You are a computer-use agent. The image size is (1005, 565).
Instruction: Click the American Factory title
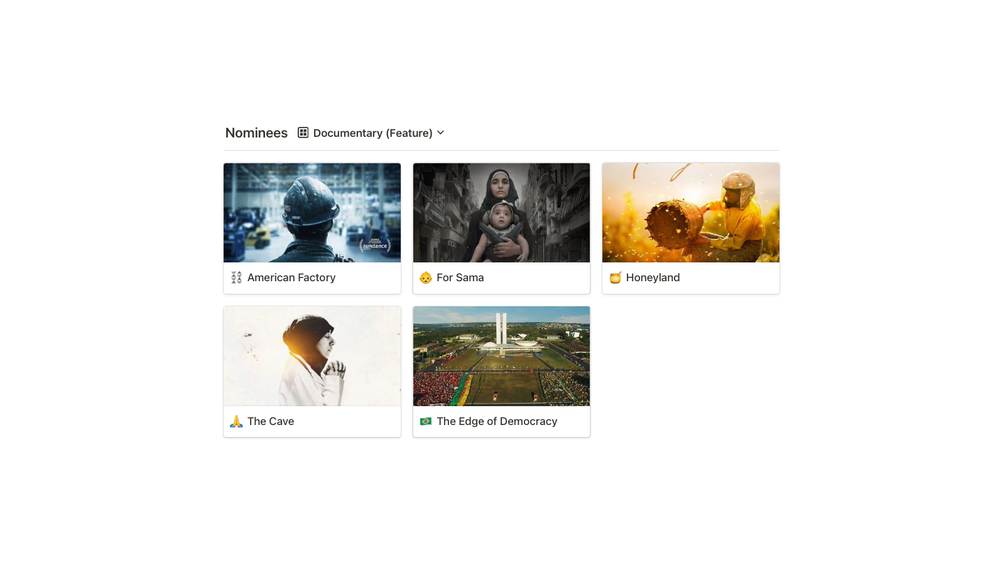point(292,277)
